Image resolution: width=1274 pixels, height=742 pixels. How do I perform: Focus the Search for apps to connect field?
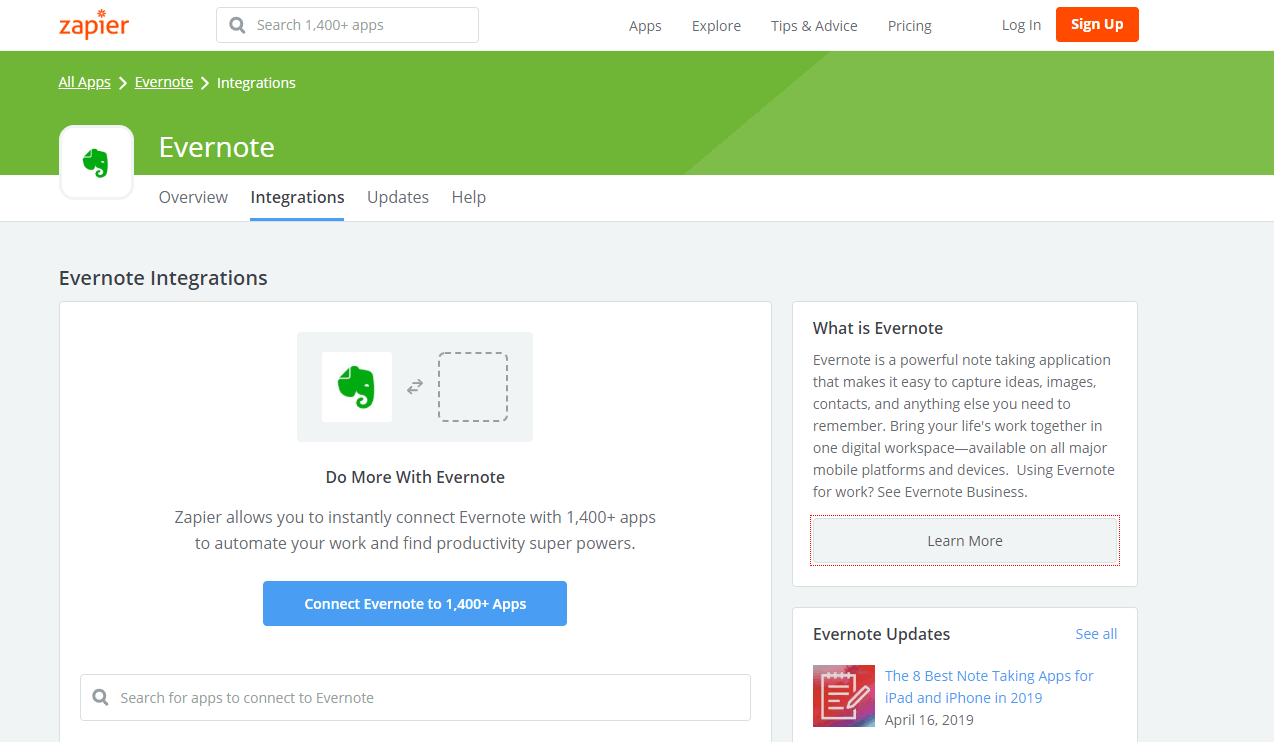click(415, 697)
